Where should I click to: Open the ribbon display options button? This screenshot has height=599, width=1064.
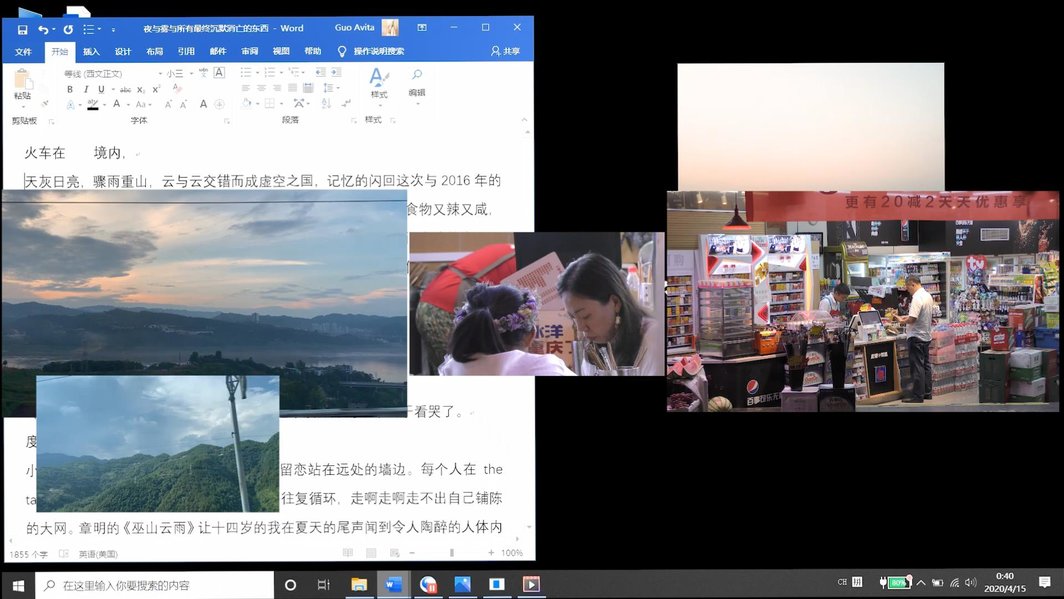[x=421, y=28]
